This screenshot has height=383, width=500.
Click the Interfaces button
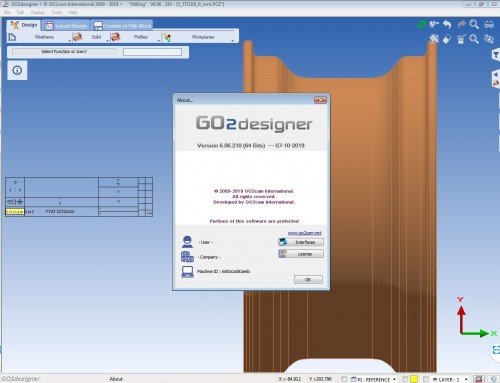[x=301, y=242]
